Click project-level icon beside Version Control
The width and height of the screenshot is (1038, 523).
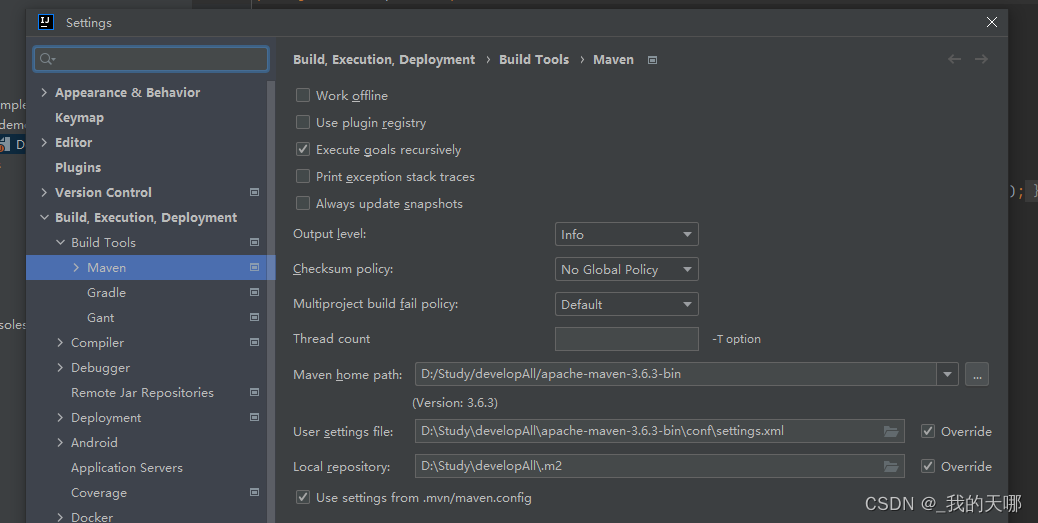coord(254,192)
